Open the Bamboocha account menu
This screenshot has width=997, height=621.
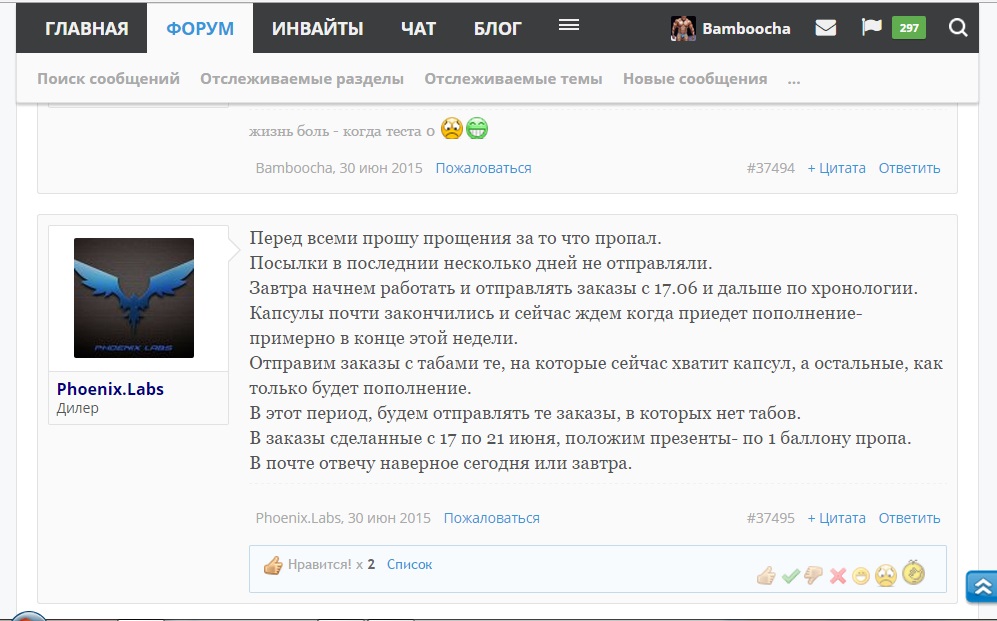click(731, 28)
